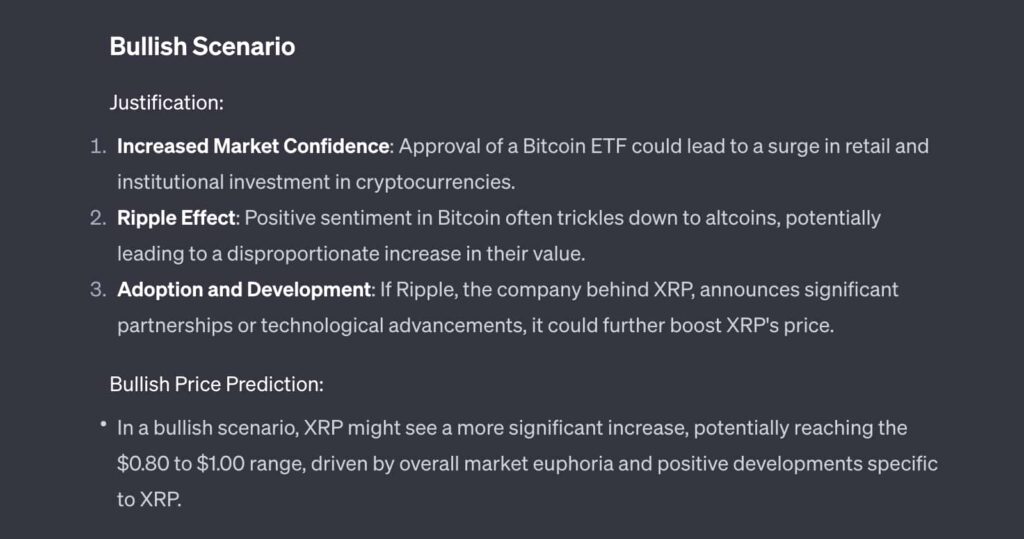Select list number 1 marker
Image resolution: width=1024 pixels, height=539 pixels.
coord(98,146)
